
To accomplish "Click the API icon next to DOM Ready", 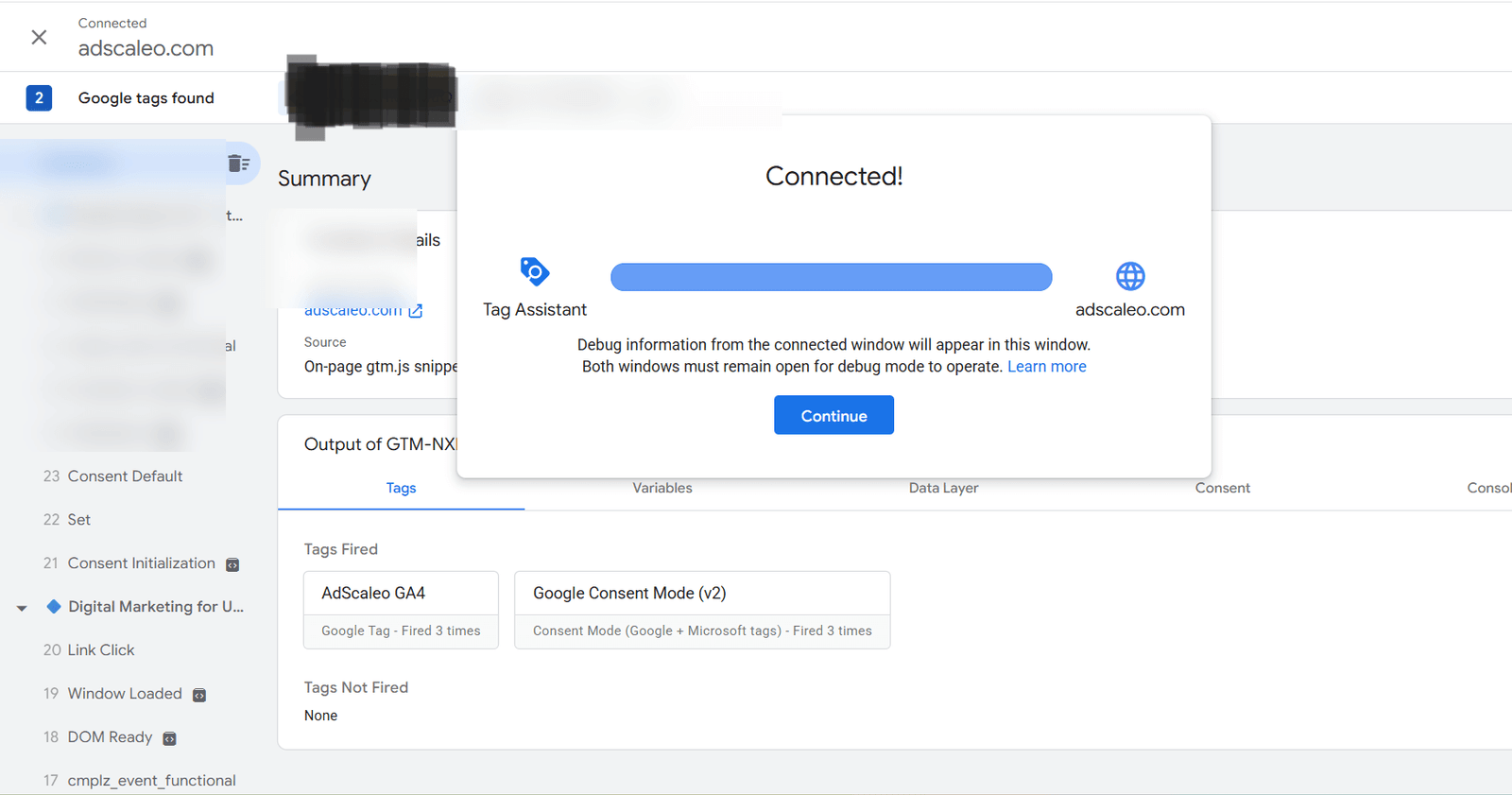I will click(169, 738).
